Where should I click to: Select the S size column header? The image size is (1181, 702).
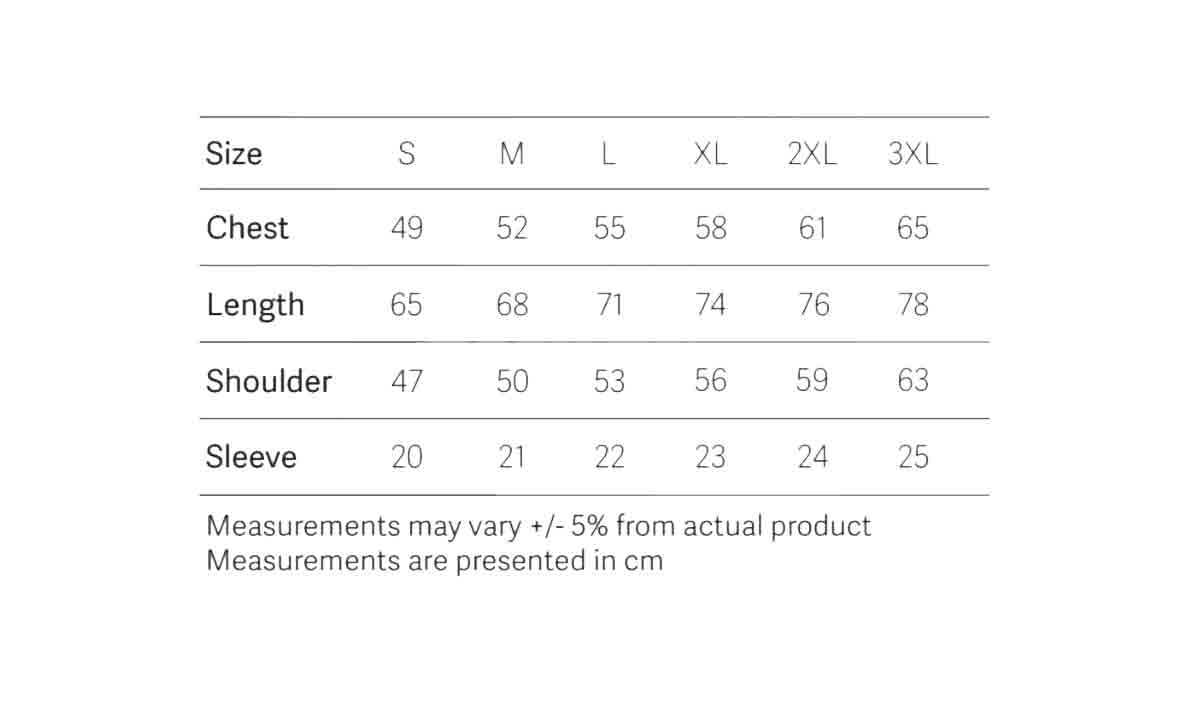pyautogui.click(x=406, y=154)
